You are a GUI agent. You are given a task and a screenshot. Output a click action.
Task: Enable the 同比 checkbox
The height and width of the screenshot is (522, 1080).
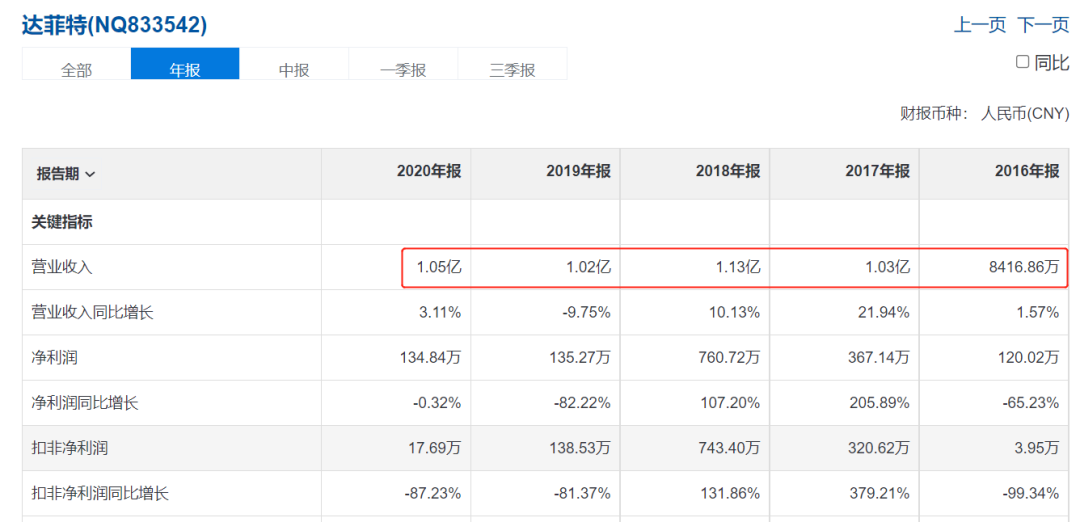tap(1022, 62)
